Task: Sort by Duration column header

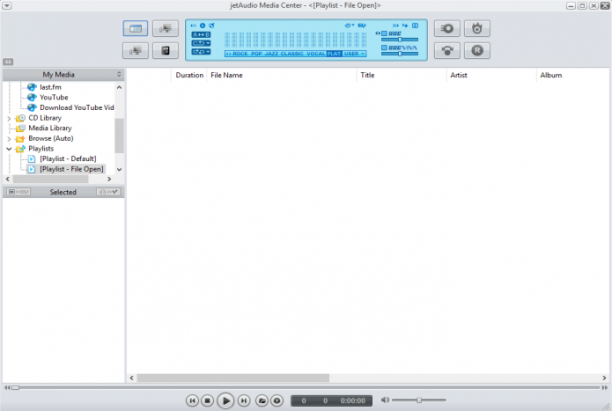Action: click(189, 75)
